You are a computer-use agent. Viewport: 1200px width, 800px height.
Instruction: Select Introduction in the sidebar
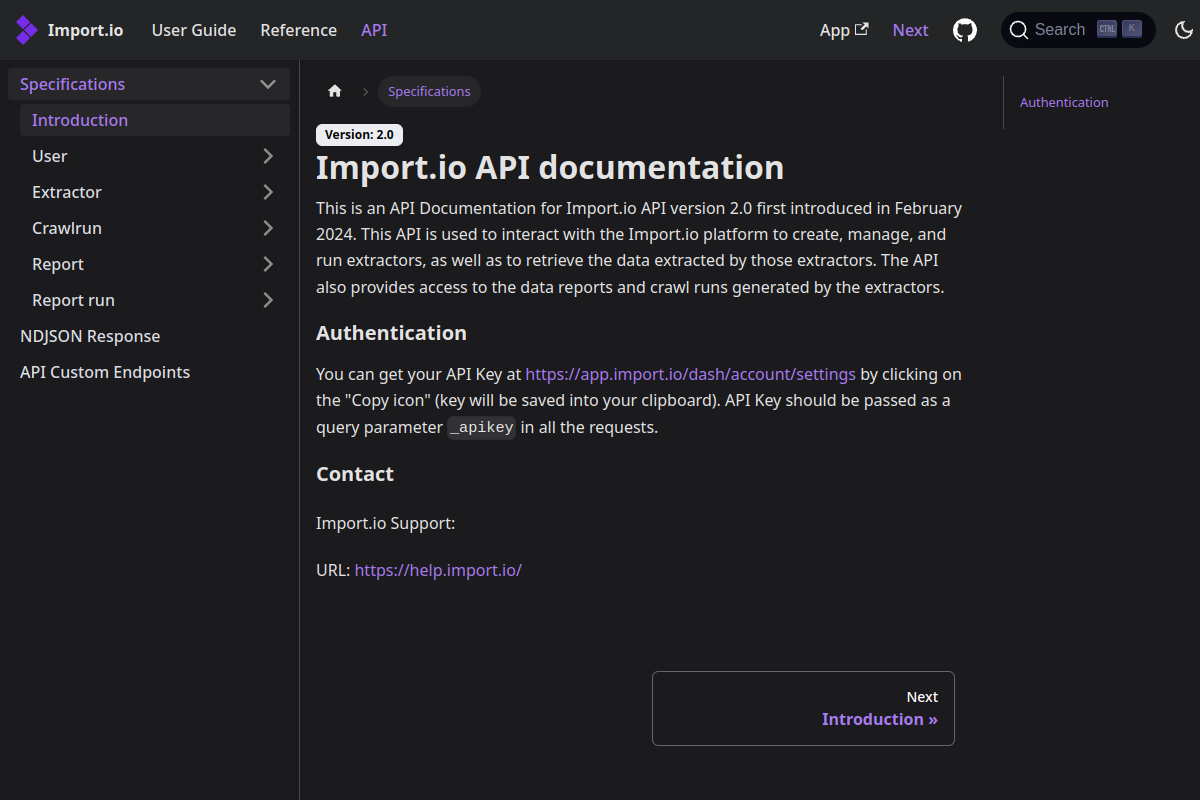(x=155, y=120)
